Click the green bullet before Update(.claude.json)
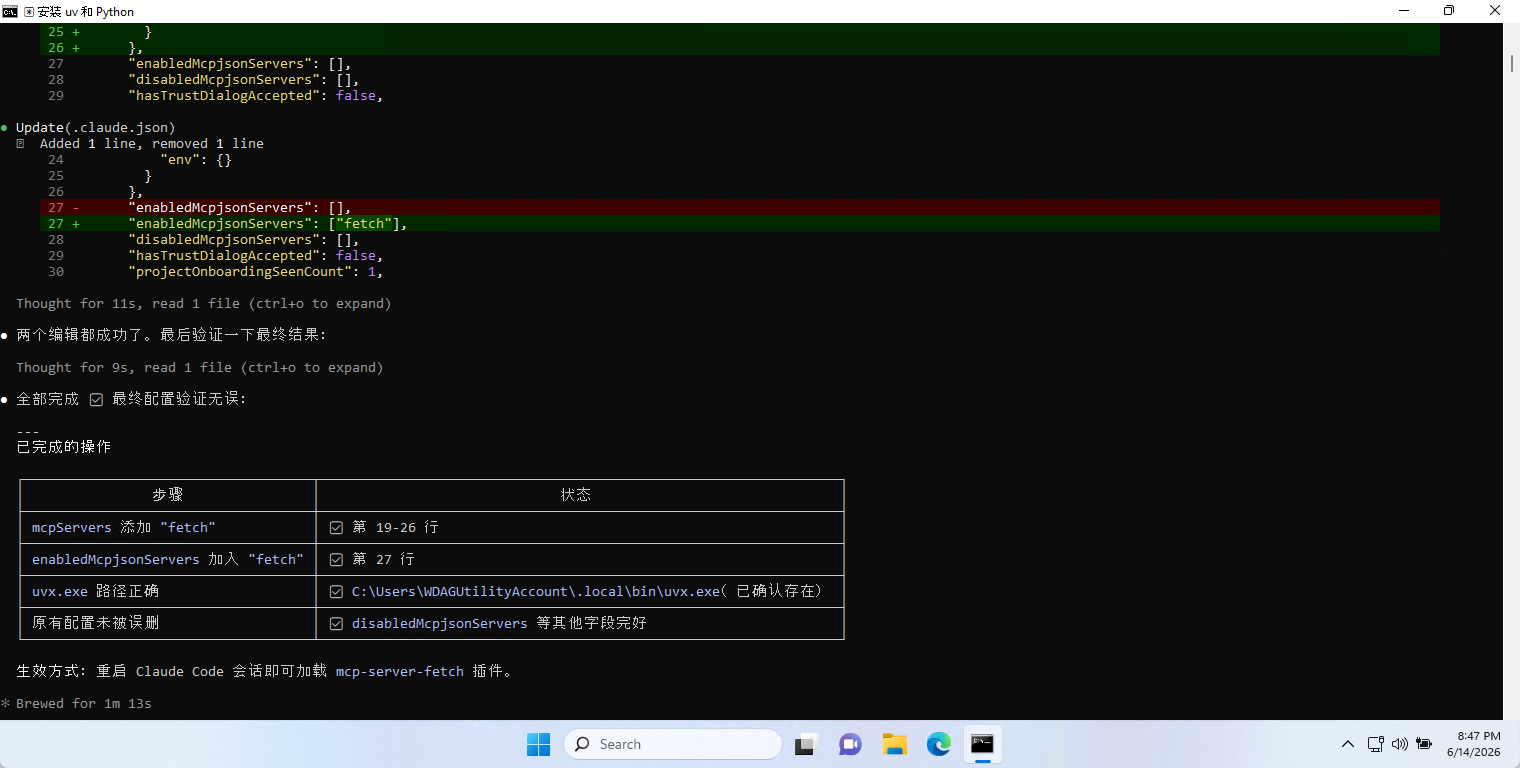Screen dimensions: 1520x768 click(x=4, y=127)
